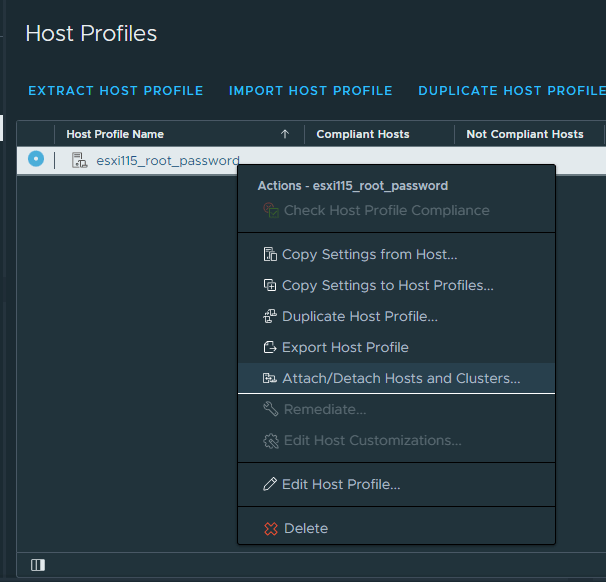Click IMPORT HOST PROFILE button

click(x=311, y=91)
